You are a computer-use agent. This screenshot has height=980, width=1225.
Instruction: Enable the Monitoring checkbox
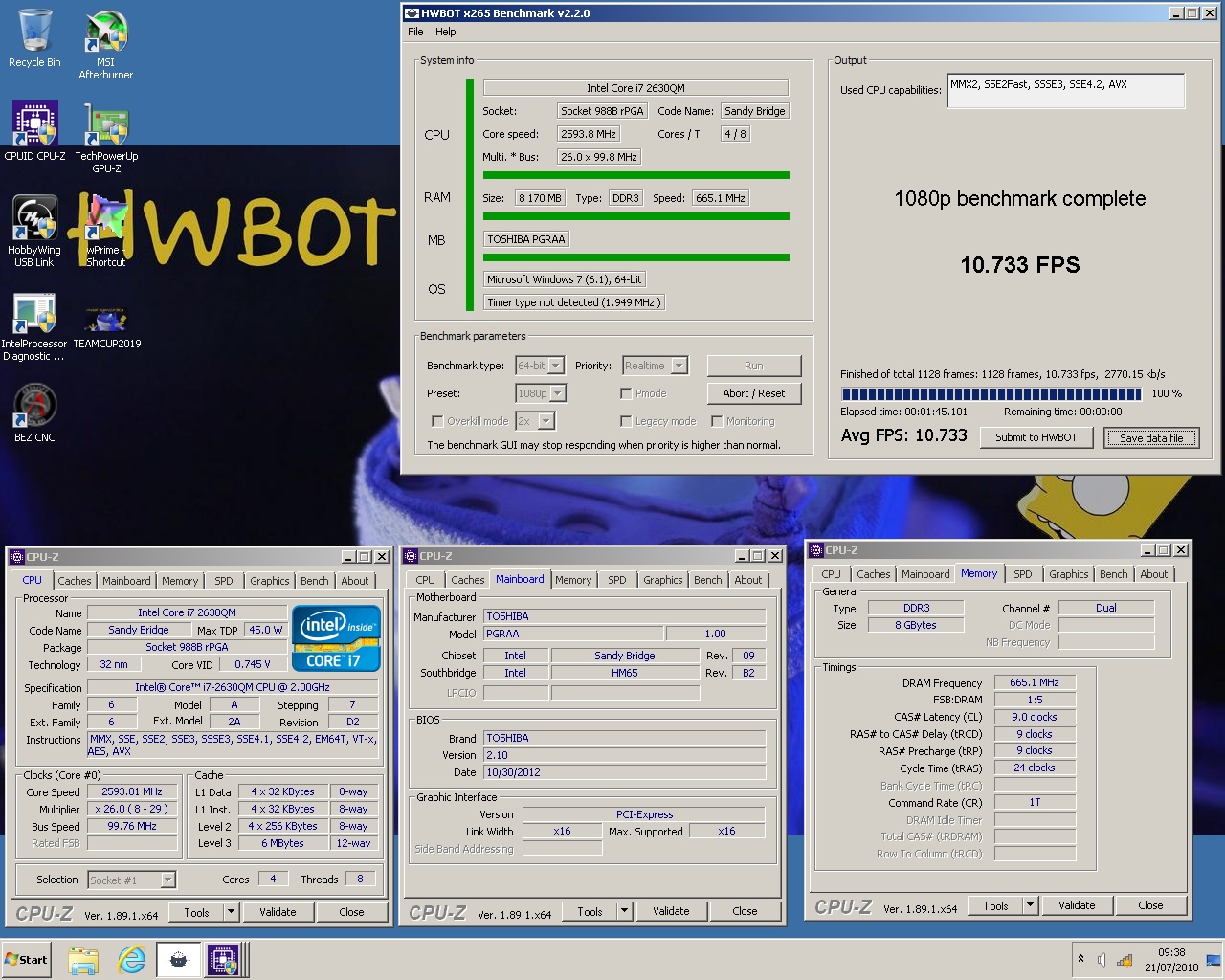point(717,421)
